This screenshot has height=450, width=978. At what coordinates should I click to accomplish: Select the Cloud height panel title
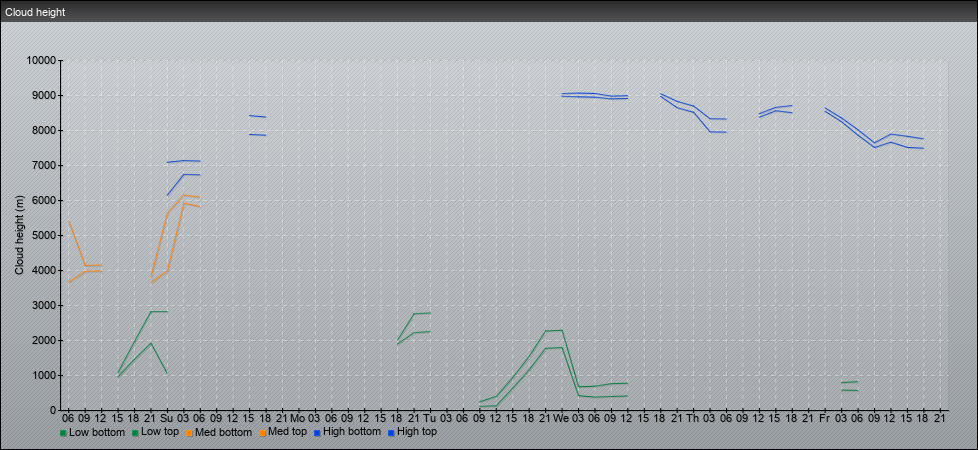coord(35,12)
